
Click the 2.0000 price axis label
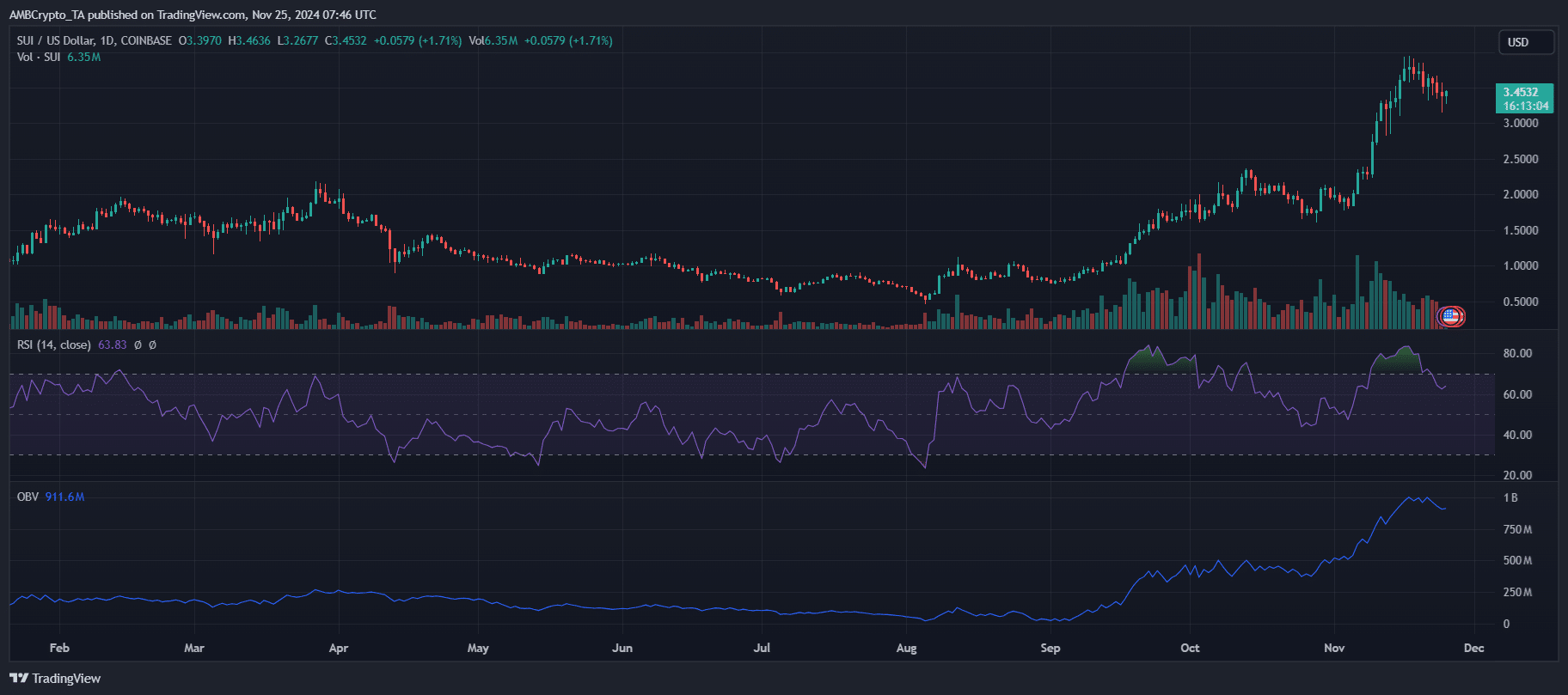[1521, 194]
